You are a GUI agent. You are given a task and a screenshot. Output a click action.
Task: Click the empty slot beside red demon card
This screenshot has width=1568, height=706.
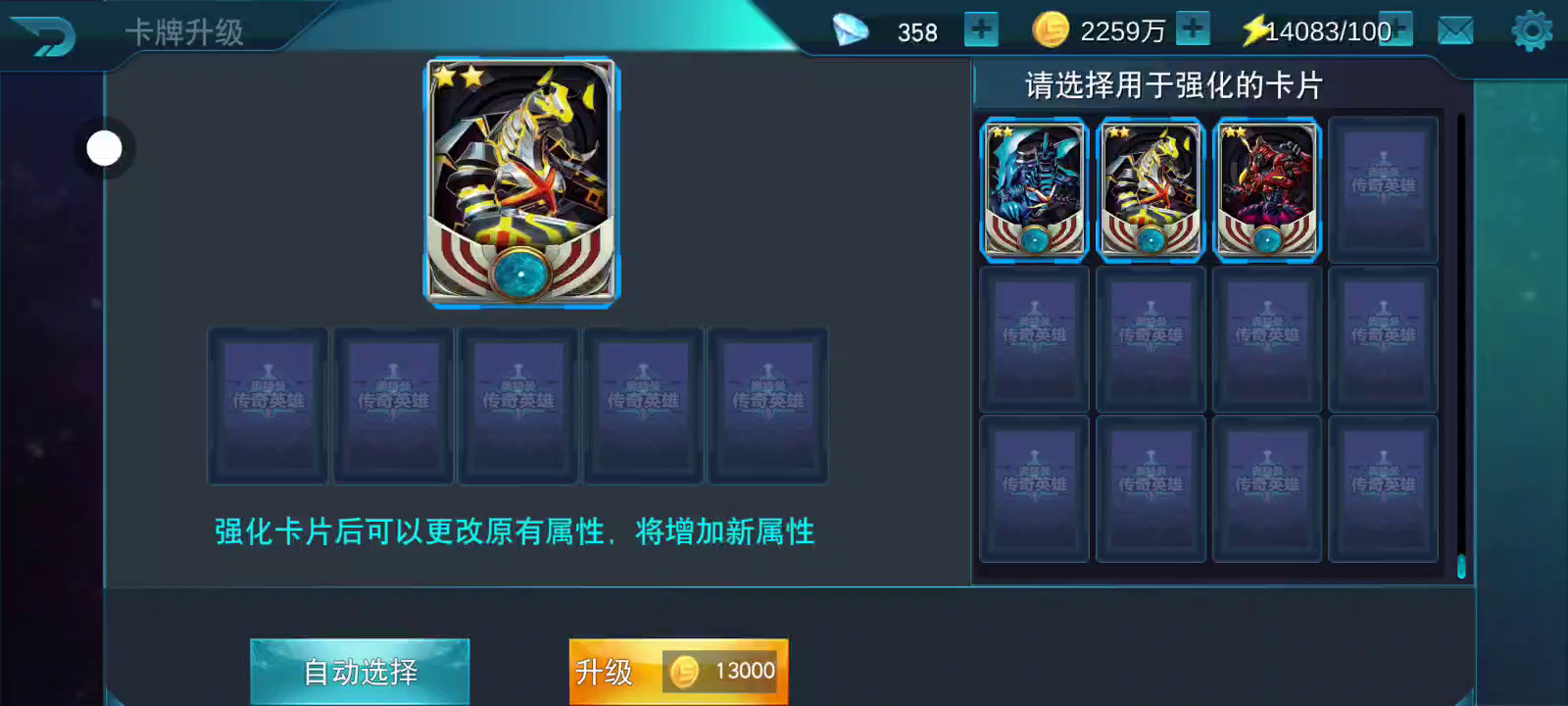[1383, 189]
